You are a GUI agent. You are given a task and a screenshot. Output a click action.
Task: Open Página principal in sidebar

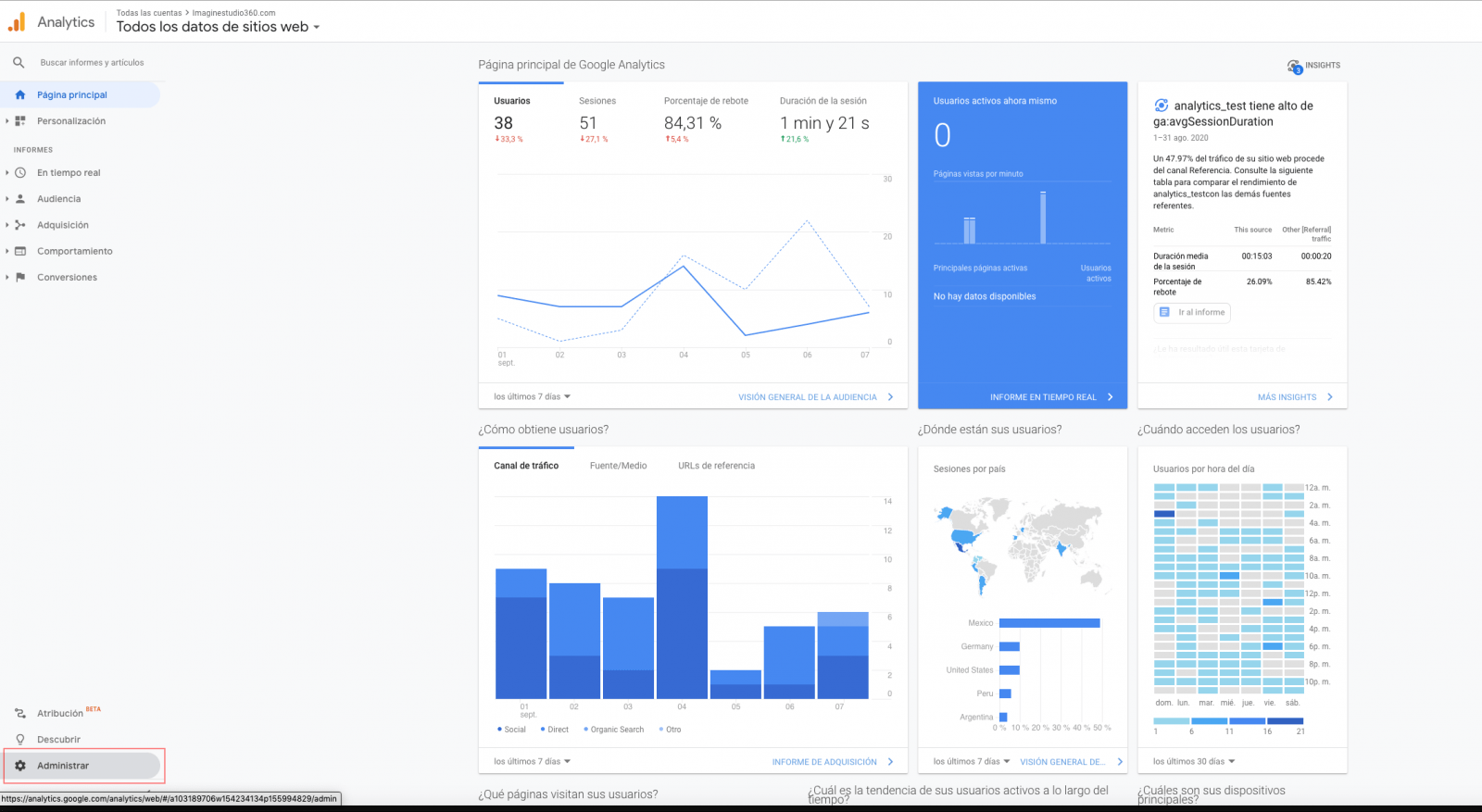tap(80, 94)
